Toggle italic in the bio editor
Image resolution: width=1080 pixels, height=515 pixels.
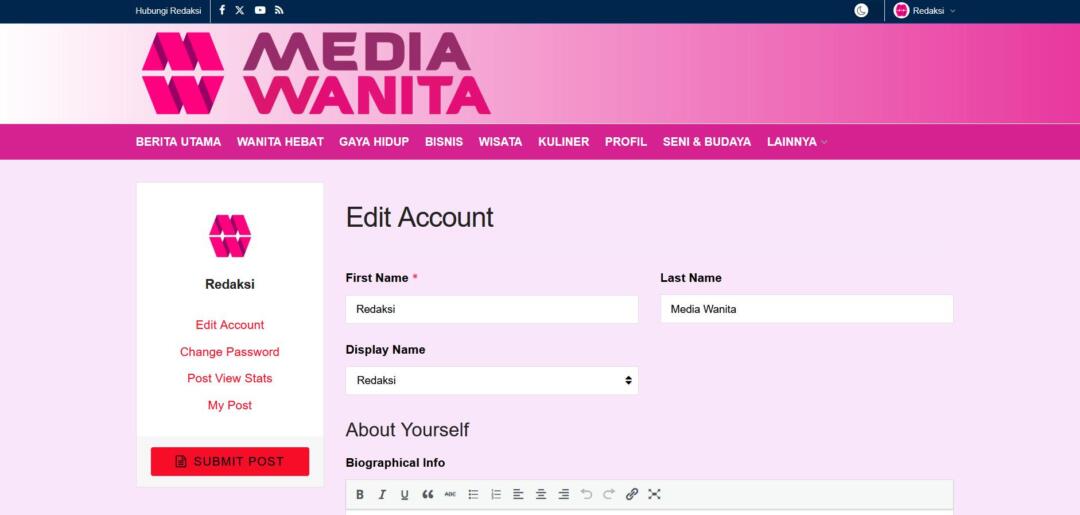point(382,494)
